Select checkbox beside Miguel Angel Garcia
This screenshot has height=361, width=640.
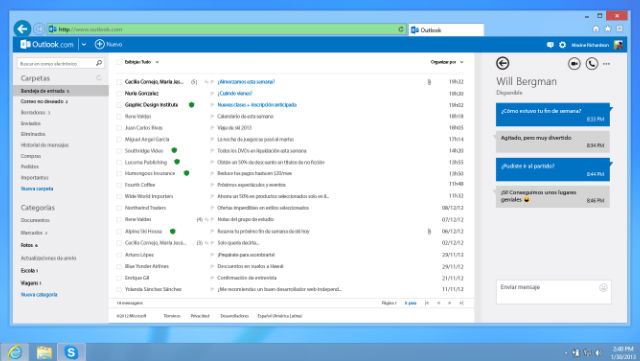(119, 139)
